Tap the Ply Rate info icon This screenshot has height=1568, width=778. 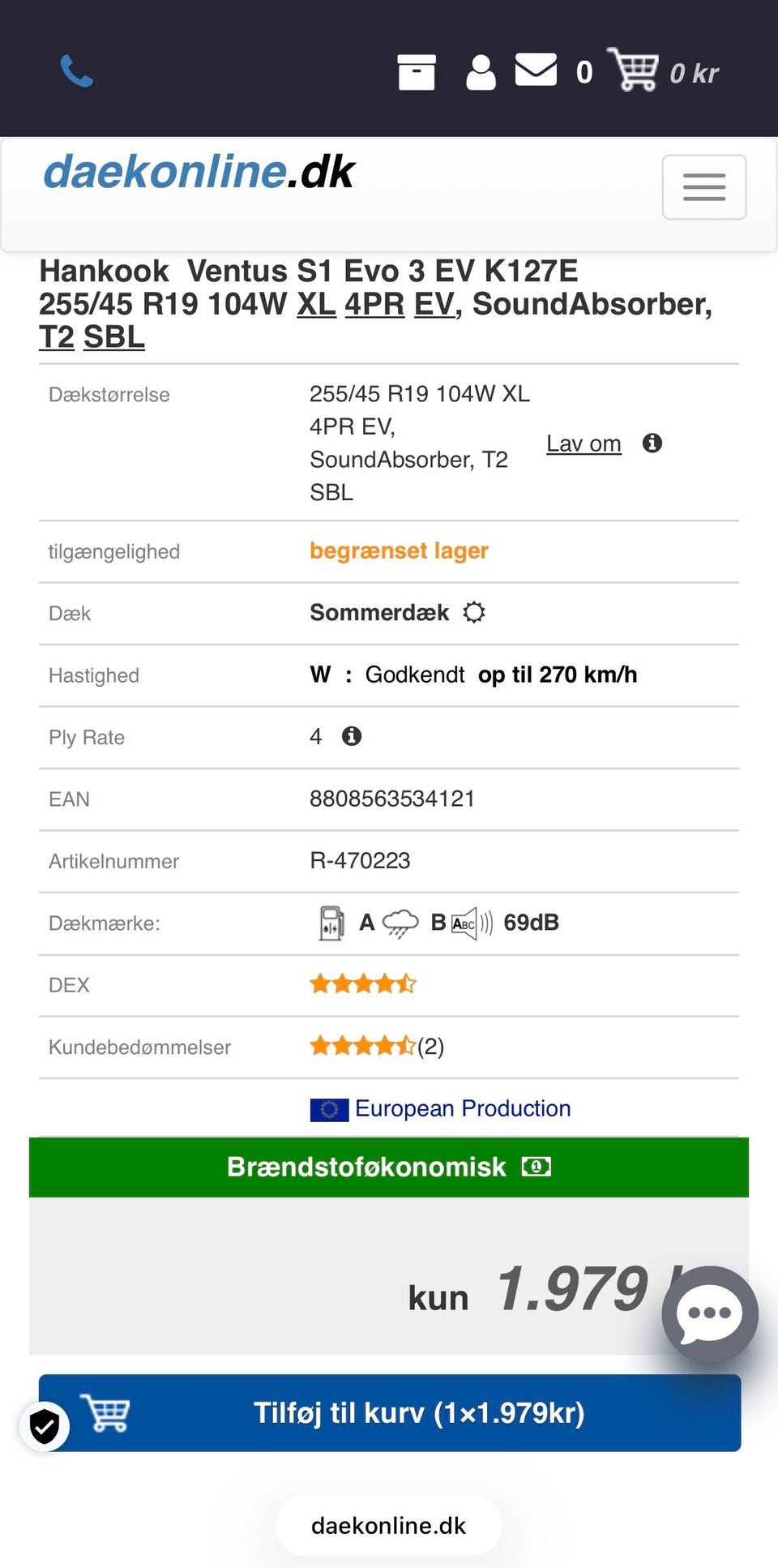(x=351, y=736)
